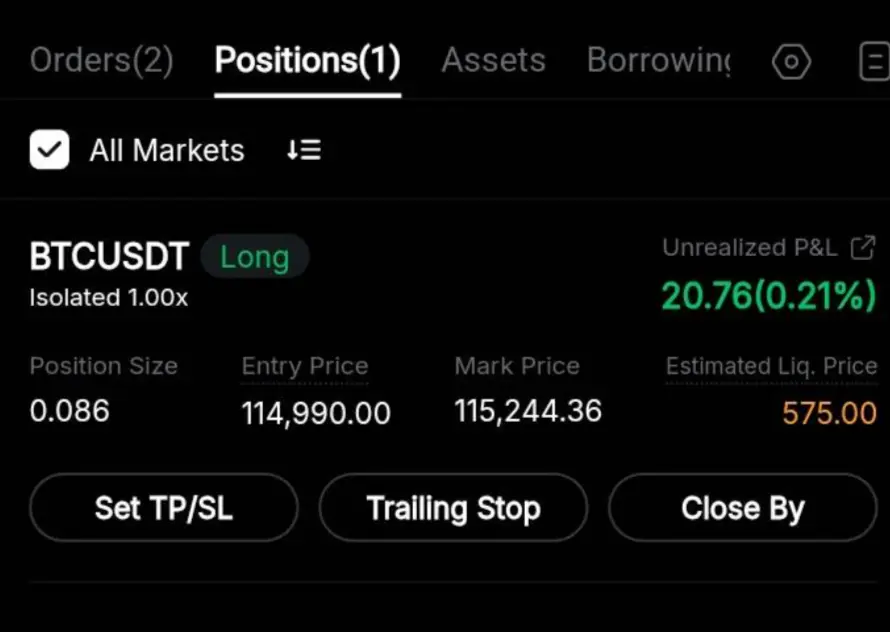Uncheck the All Markets checkbox
Image resolution: width=890 pixels, height=632 pixels.
coord(49,150)
